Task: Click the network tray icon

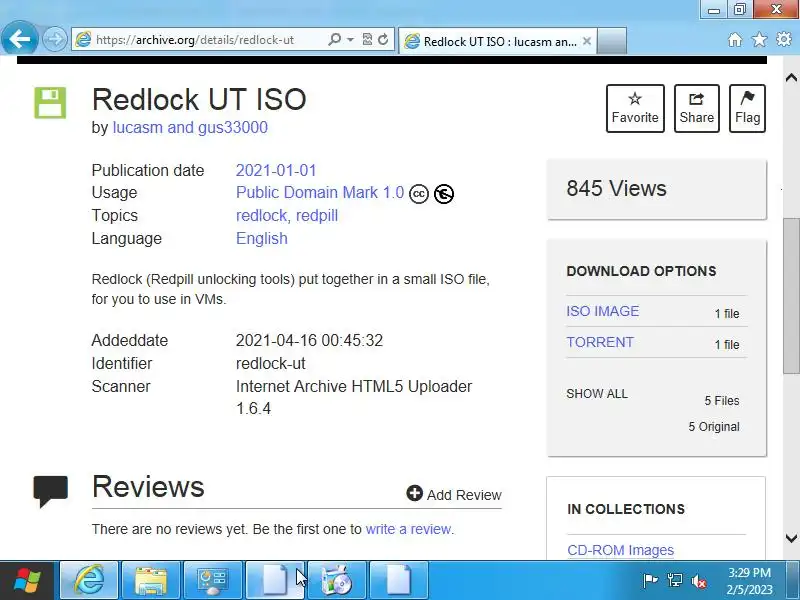Action: click(x=674, y=581)
